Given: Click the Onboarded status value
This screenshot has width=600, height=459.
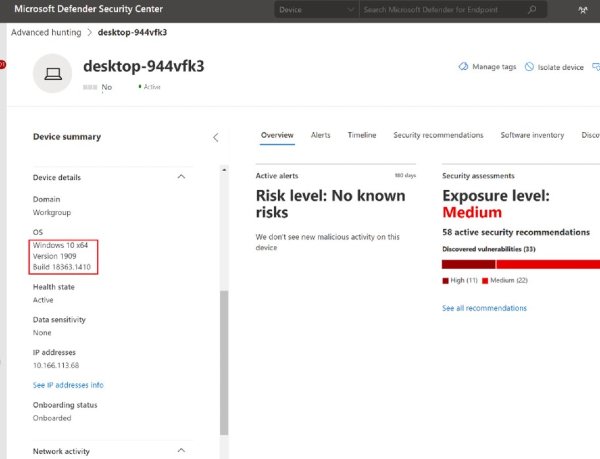Looking at the screenshot, I should [x=52, y=418].
